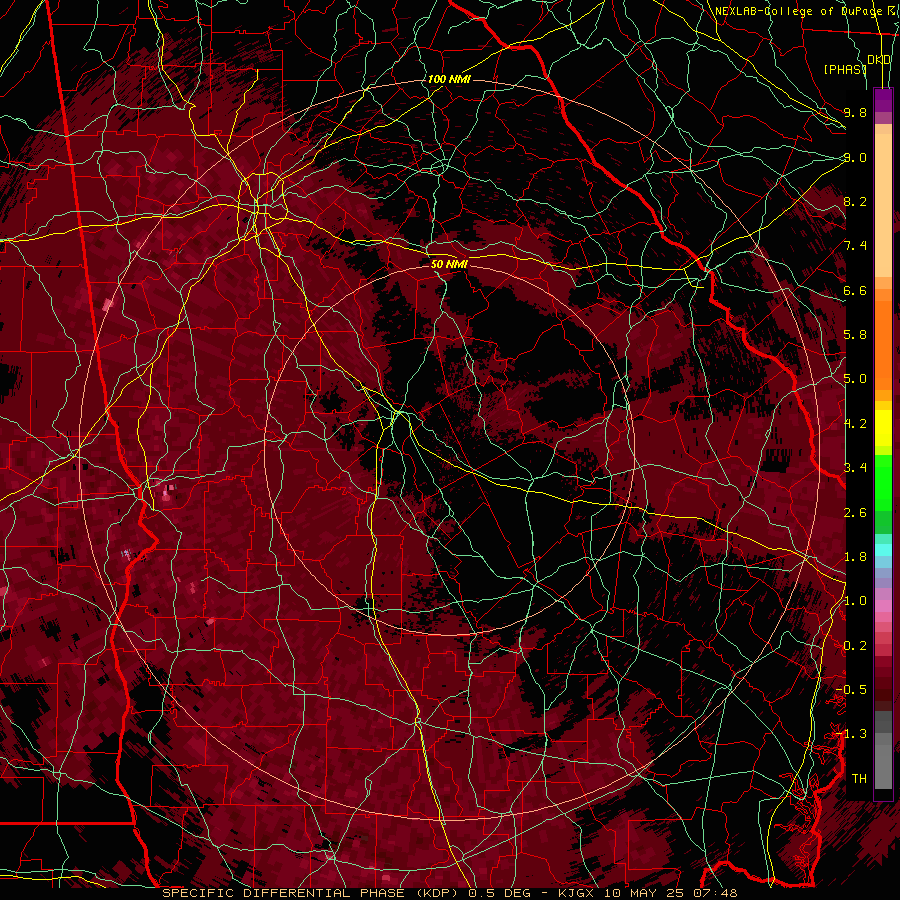The image size is (900, 900).
Task: Click the 50 NMI range ring label
Action: (x=449, y=264)
